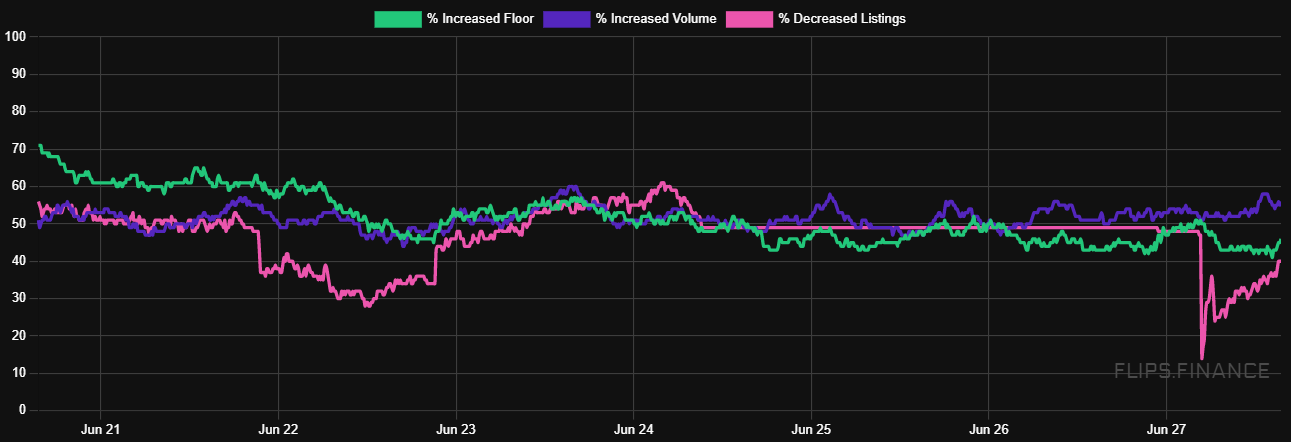Click the 70 y-axis value label
This screenshot has height=442, width=1291.
(18, 149)
